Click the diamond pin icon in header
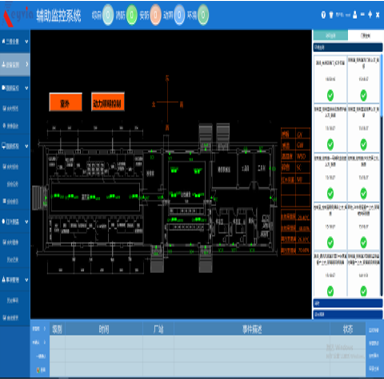 pyautogui.click(x=370, y=14)
